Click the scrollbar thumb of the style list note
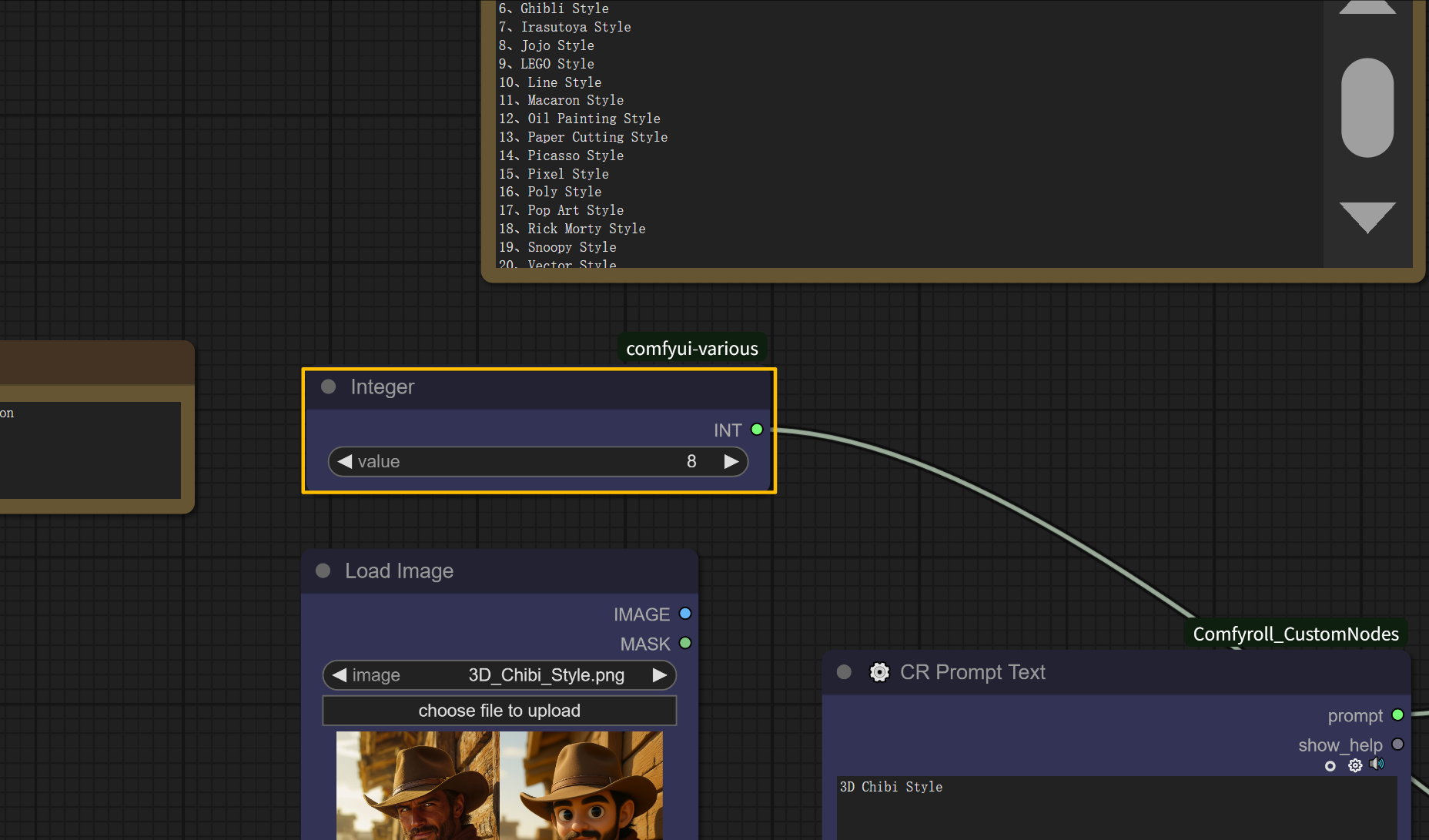The image size is (1429, 840). coord(1367,108)
